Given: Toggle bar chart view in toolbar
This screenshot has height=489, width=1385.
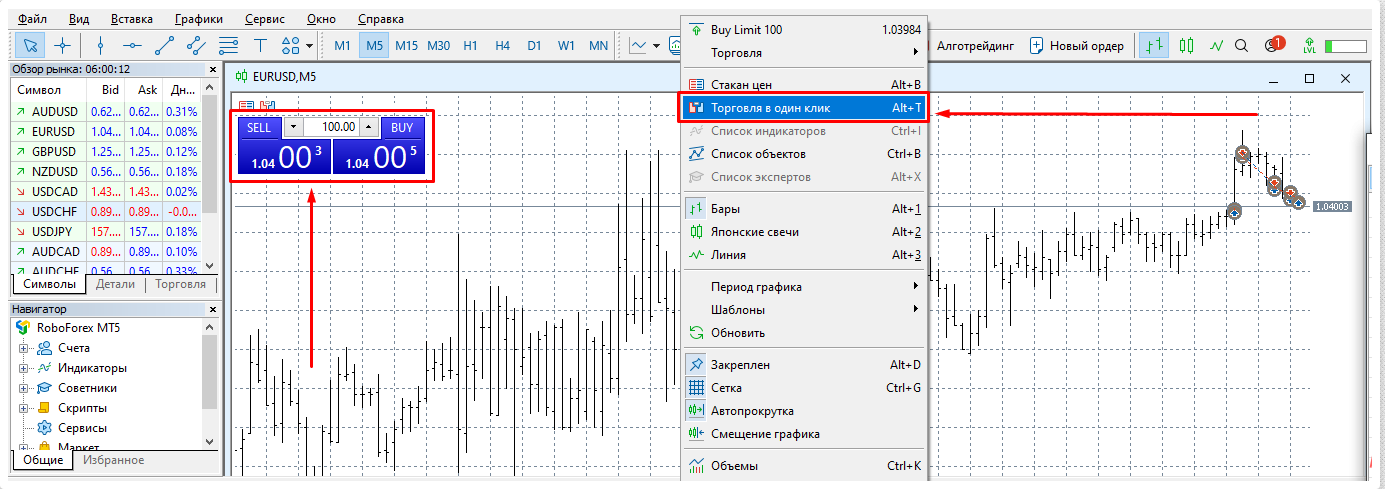Looking at the screenshot, I should tap(1154, 45).
